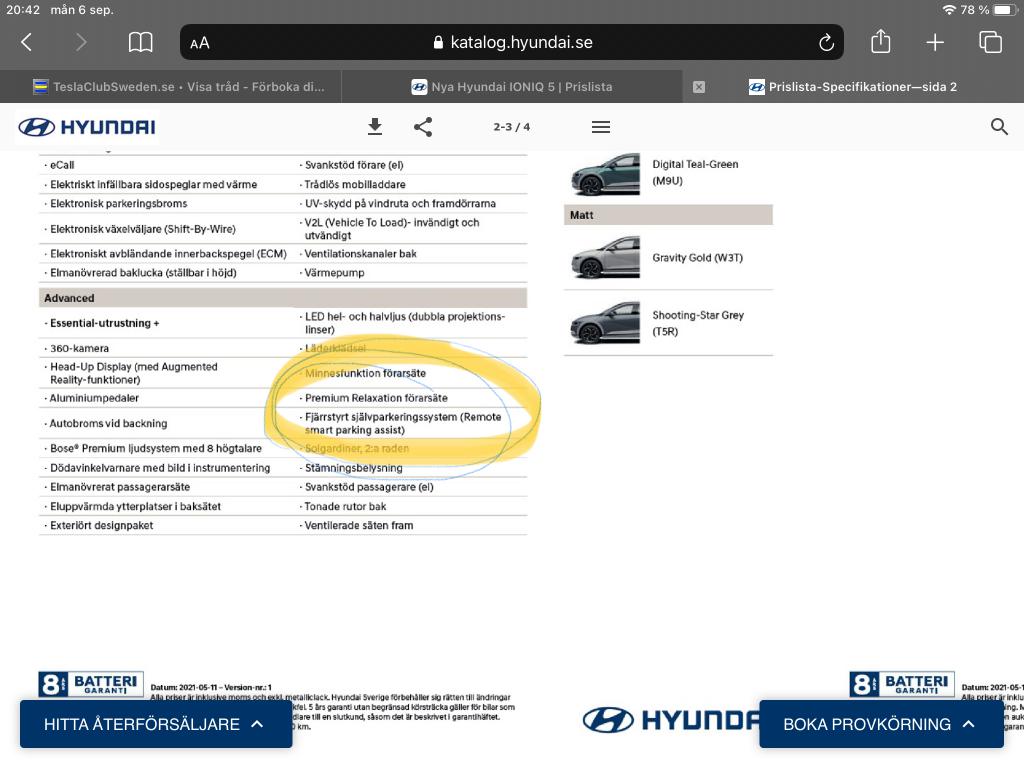1024x768 pixels.
Task: Download the catalog PDF
Action: tap(375, 127)
